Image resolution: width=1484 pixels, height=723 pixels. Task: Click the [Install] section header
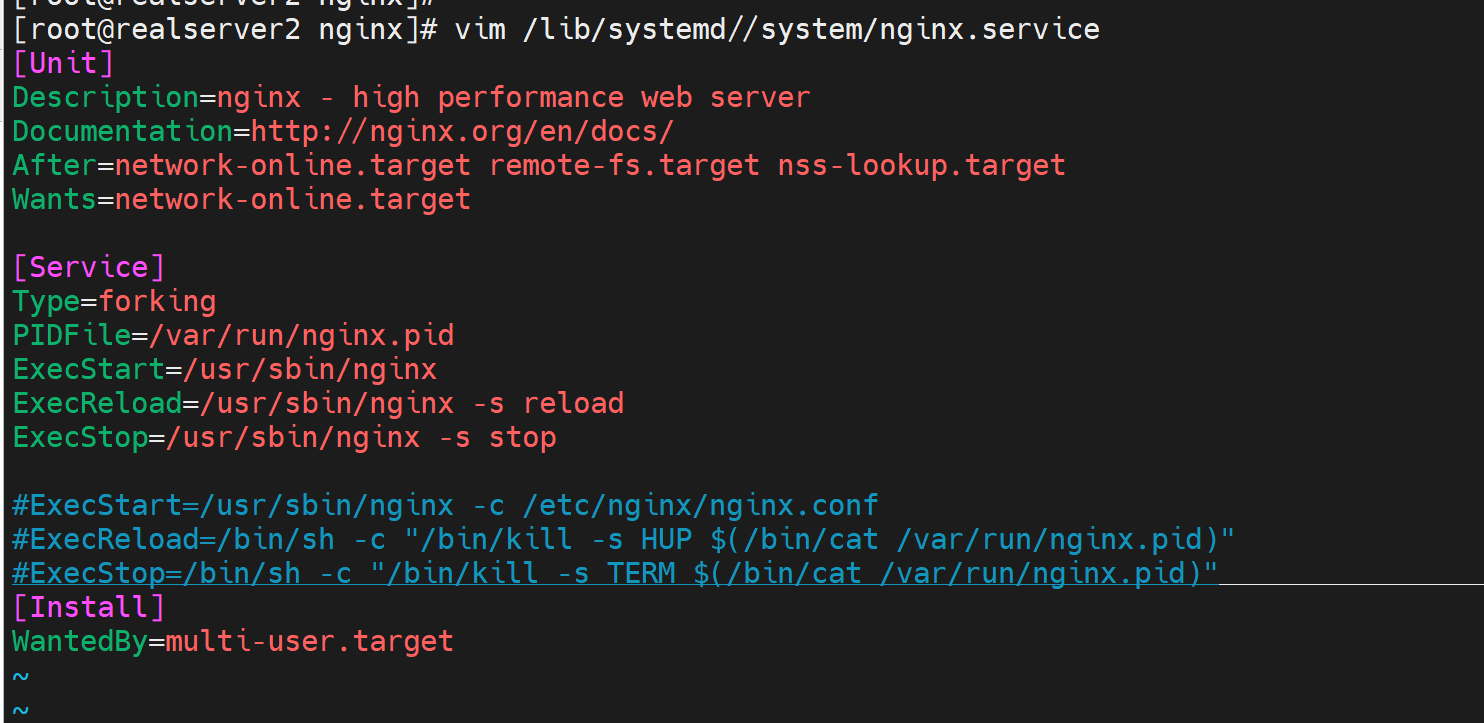coord(88,607)
